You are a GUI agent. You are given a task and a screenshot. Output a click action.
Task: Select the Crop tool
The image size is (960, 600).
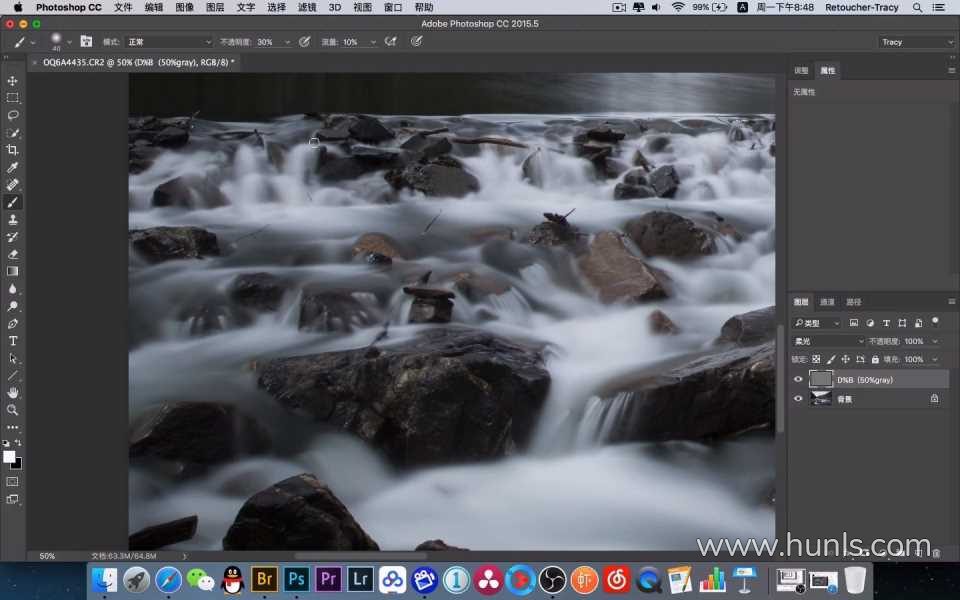tap(12, 150)
